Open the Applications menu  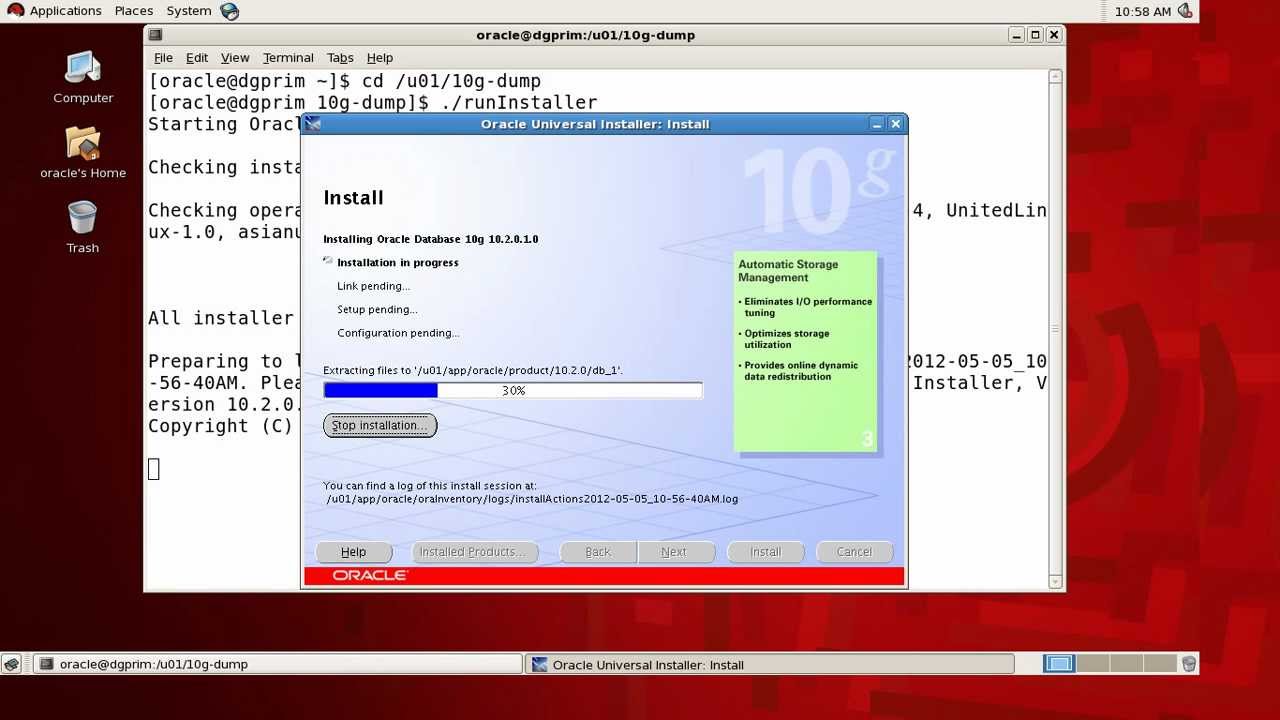pos(65,11)
